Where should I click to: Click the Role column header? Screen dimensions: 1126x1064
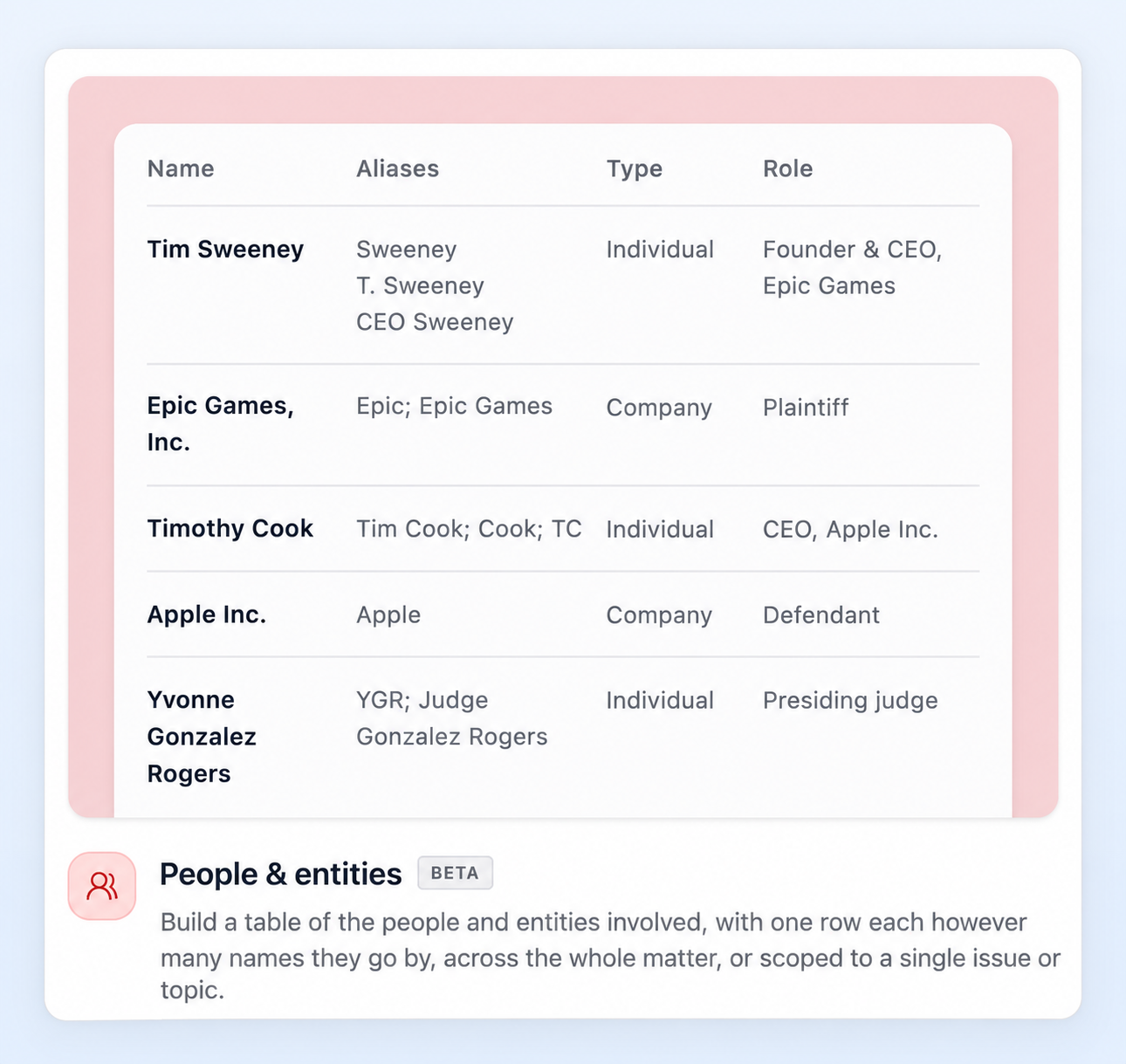point(787,168)
